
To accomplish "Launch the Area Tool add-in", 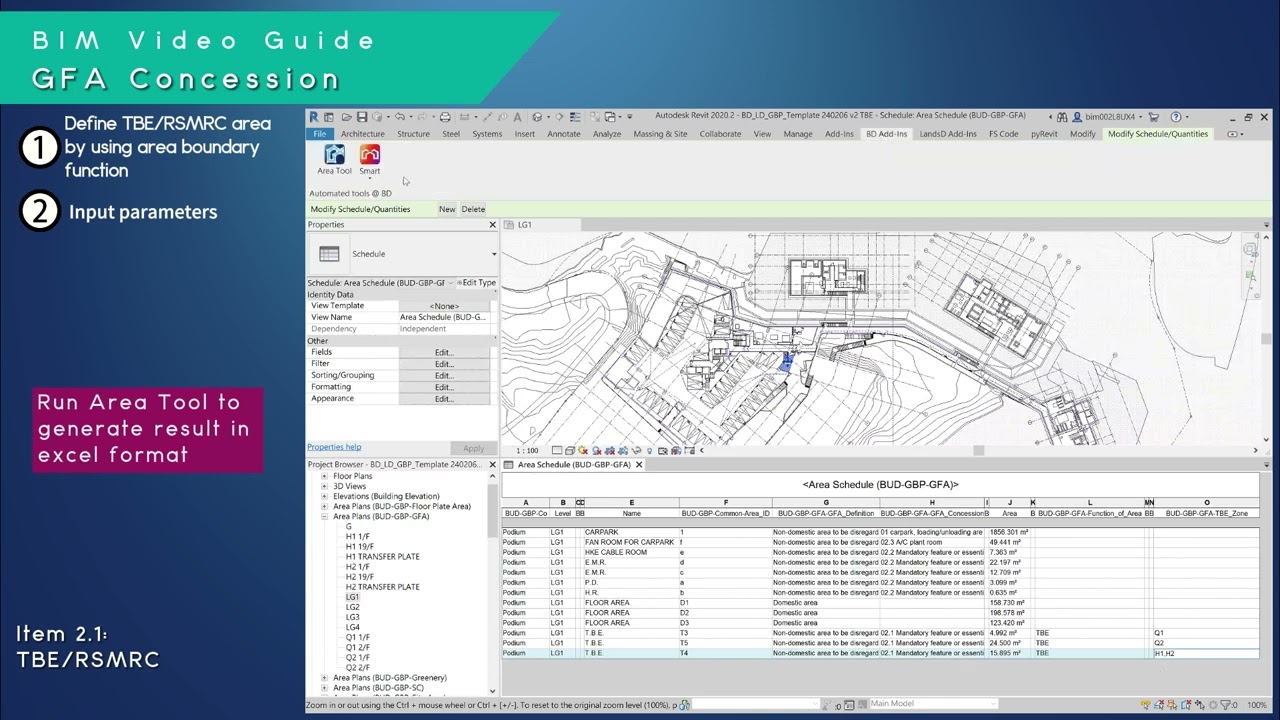I will click(335, 160).
